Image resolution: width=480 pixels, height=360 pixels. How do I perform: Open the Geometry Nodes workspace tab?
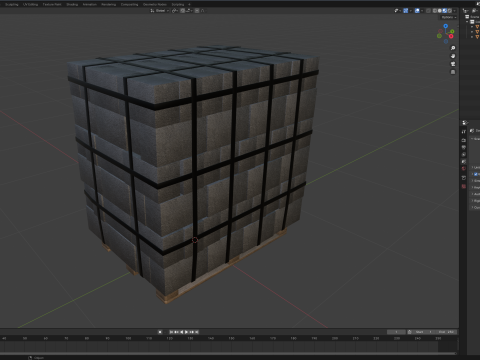click(x=155, y=4)
